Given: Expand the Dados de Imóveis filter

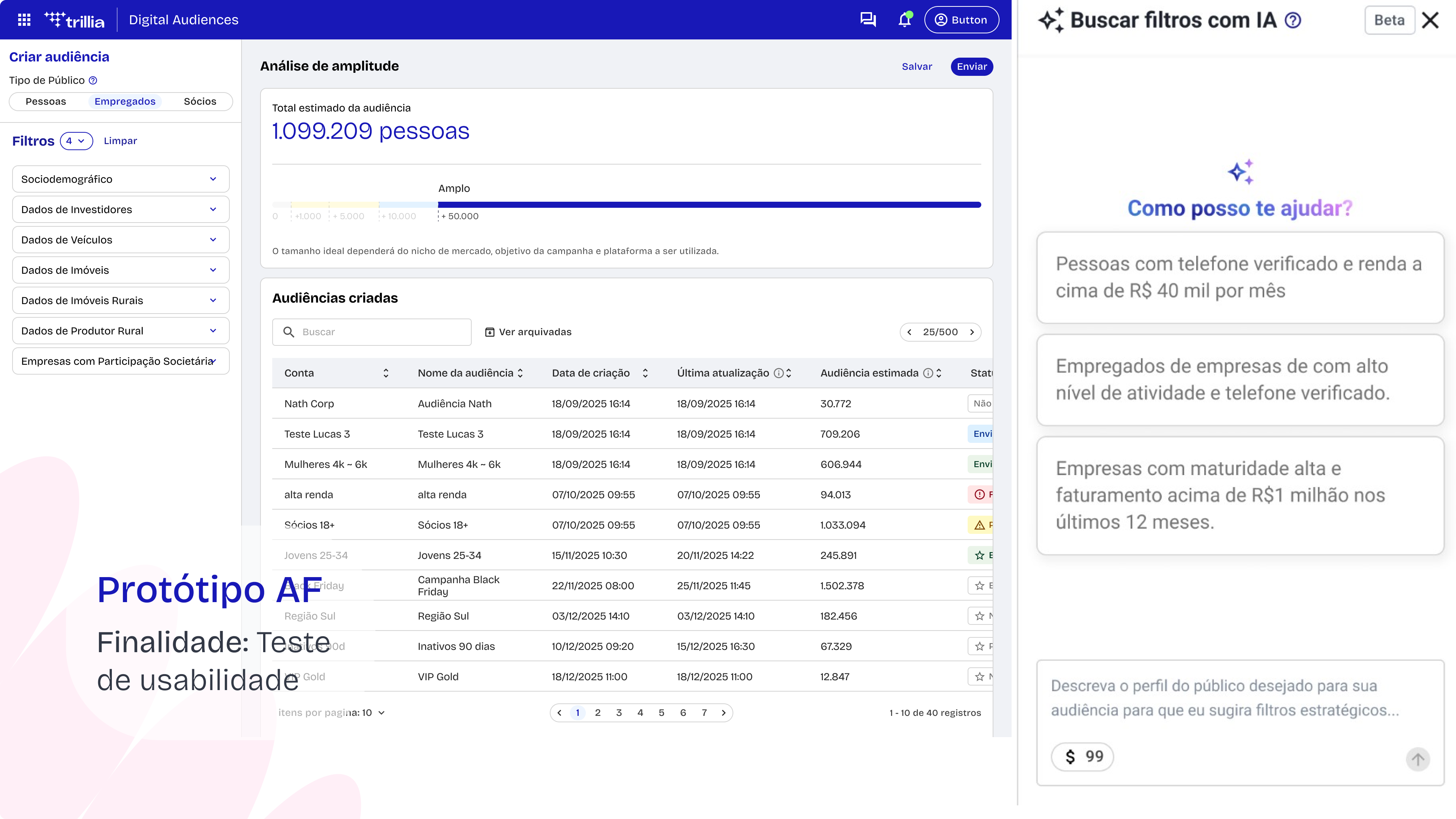Looking at the screenshot, I should pyautogui.click(x=121, y=270).
